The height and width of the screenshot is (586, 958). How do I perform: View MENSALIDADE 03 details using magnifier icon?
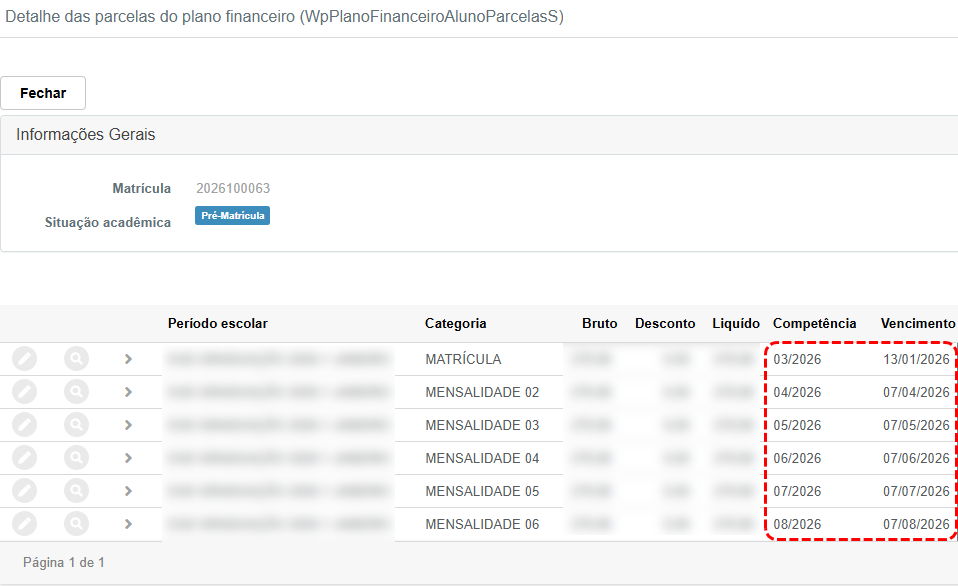pyautogui.click(x=76, y=425)
